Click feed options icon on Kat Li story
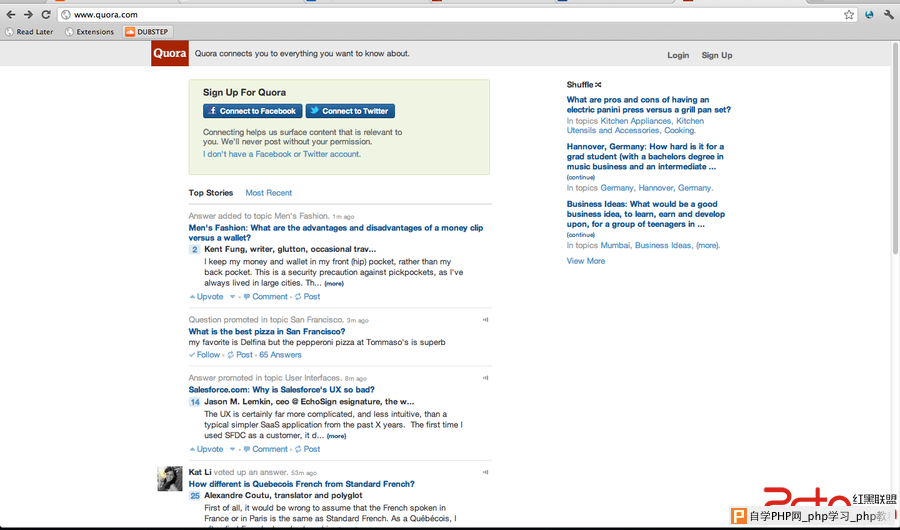 pyautogui.click(x=486, y=472)
